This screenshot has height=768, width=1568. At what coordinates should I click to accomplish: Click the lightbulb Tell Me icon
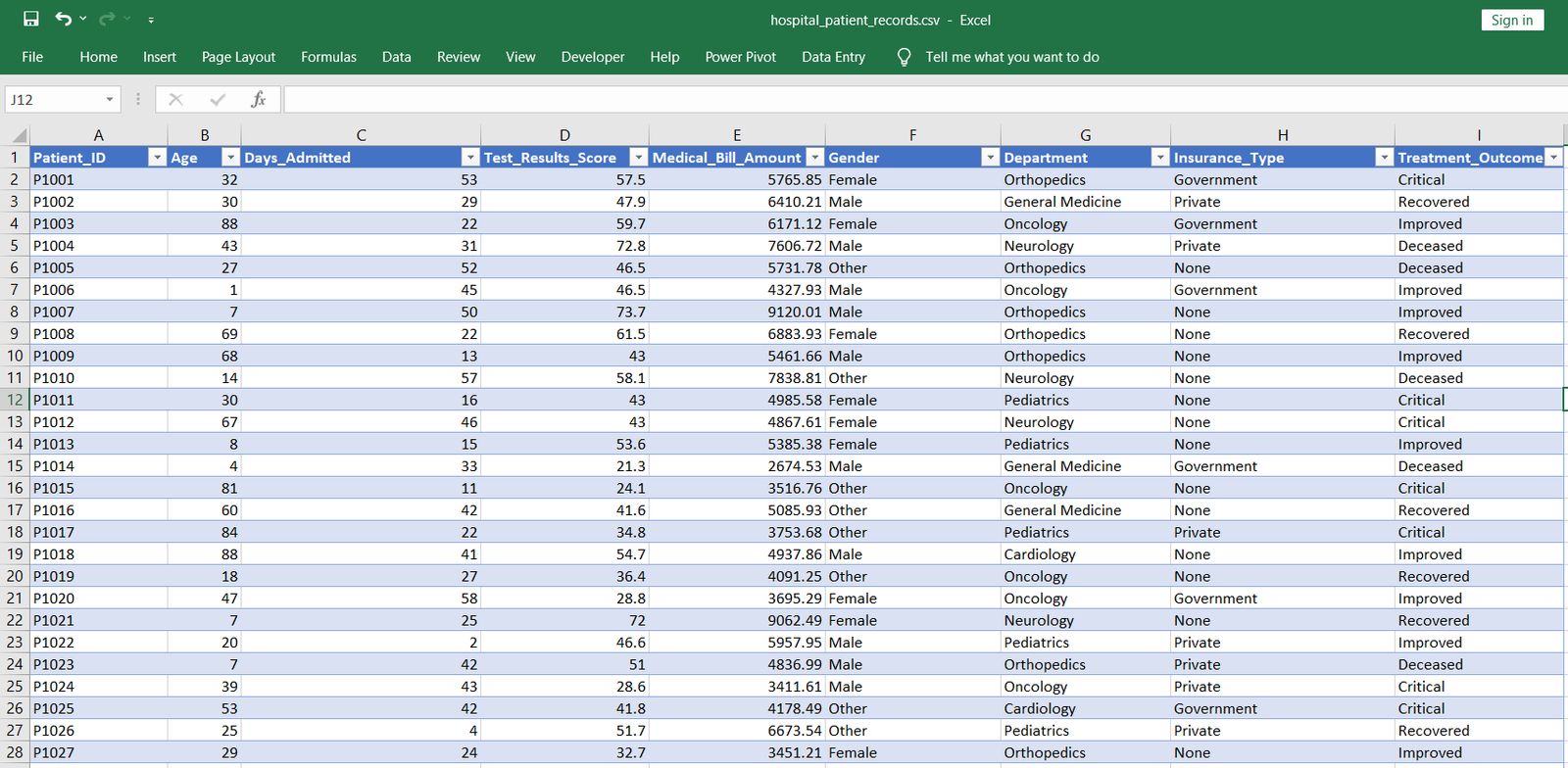[x=904, y=57]
